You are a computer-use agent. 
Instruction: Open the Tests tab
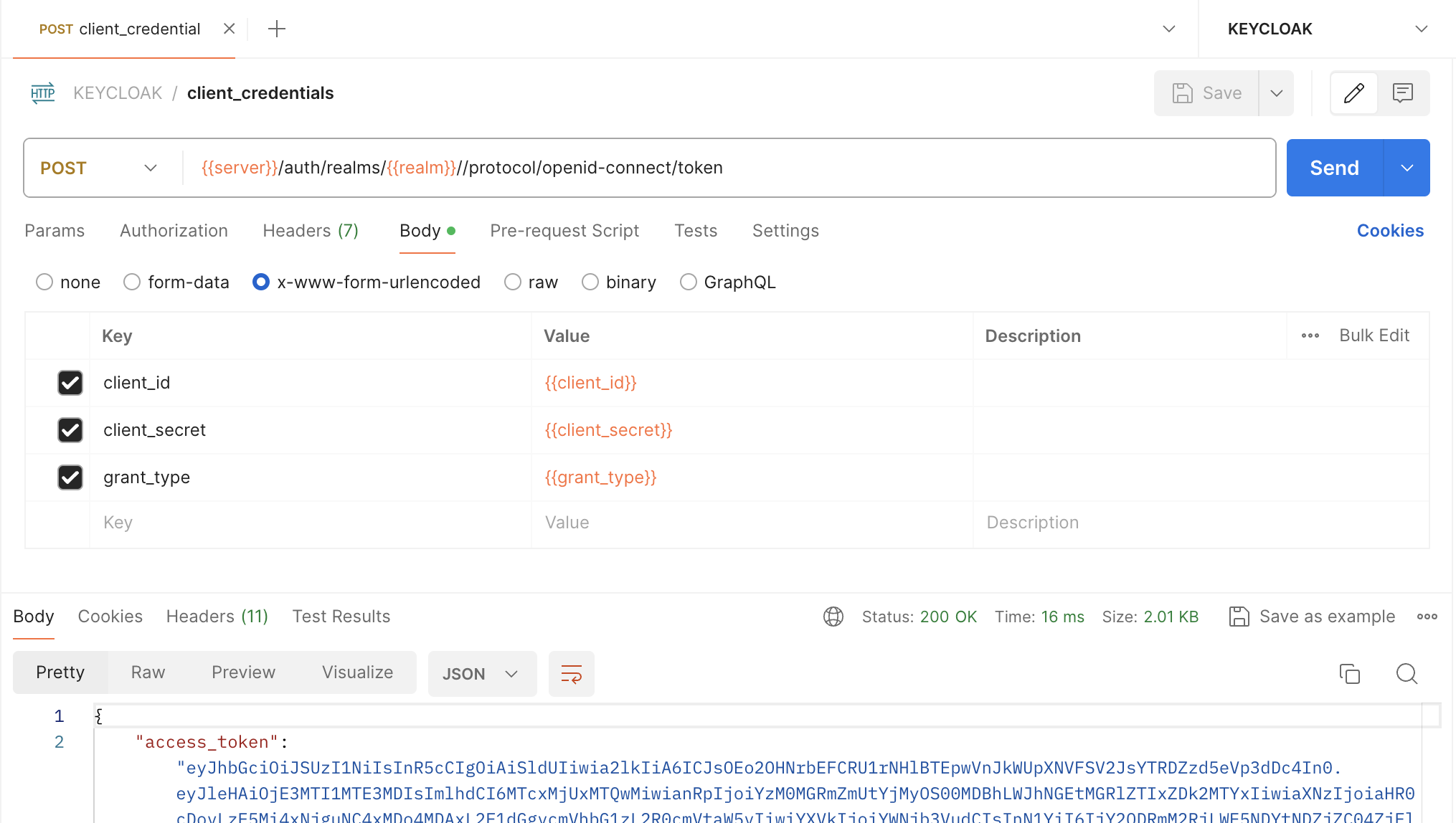(x=696, y=231)
